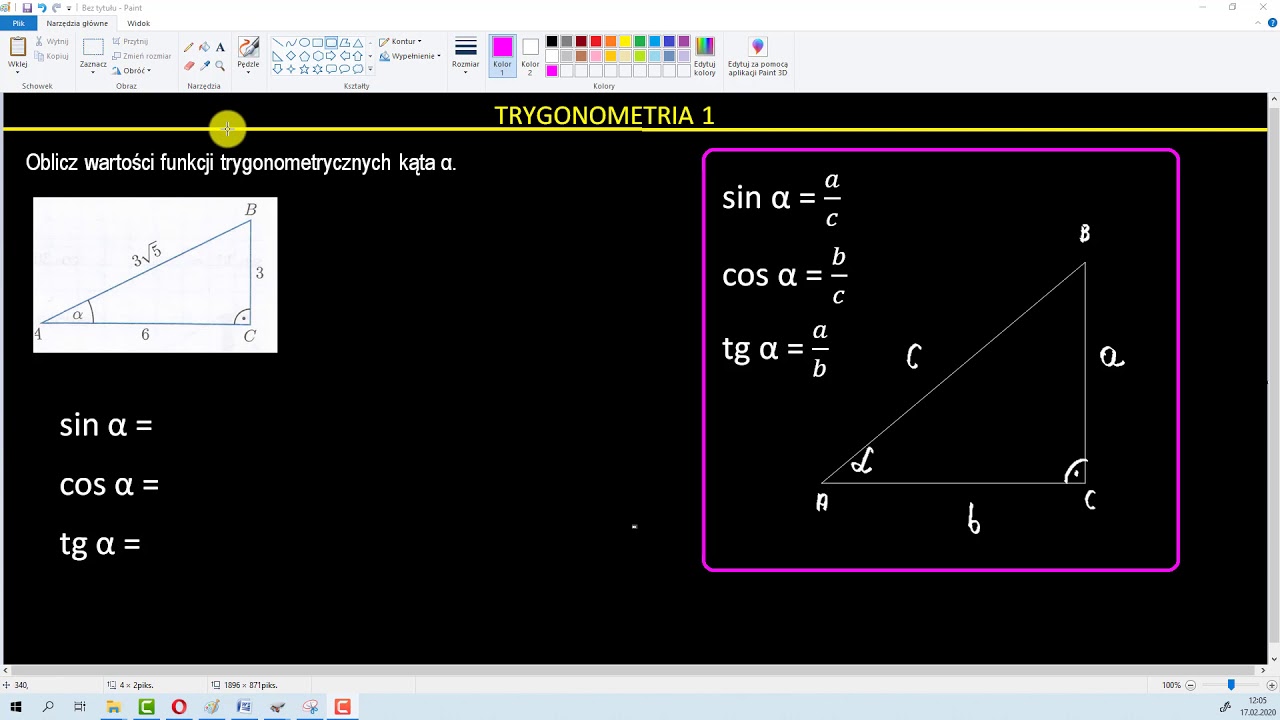
Task: Open taskbar search magnifier
Action: pos(48,707)
